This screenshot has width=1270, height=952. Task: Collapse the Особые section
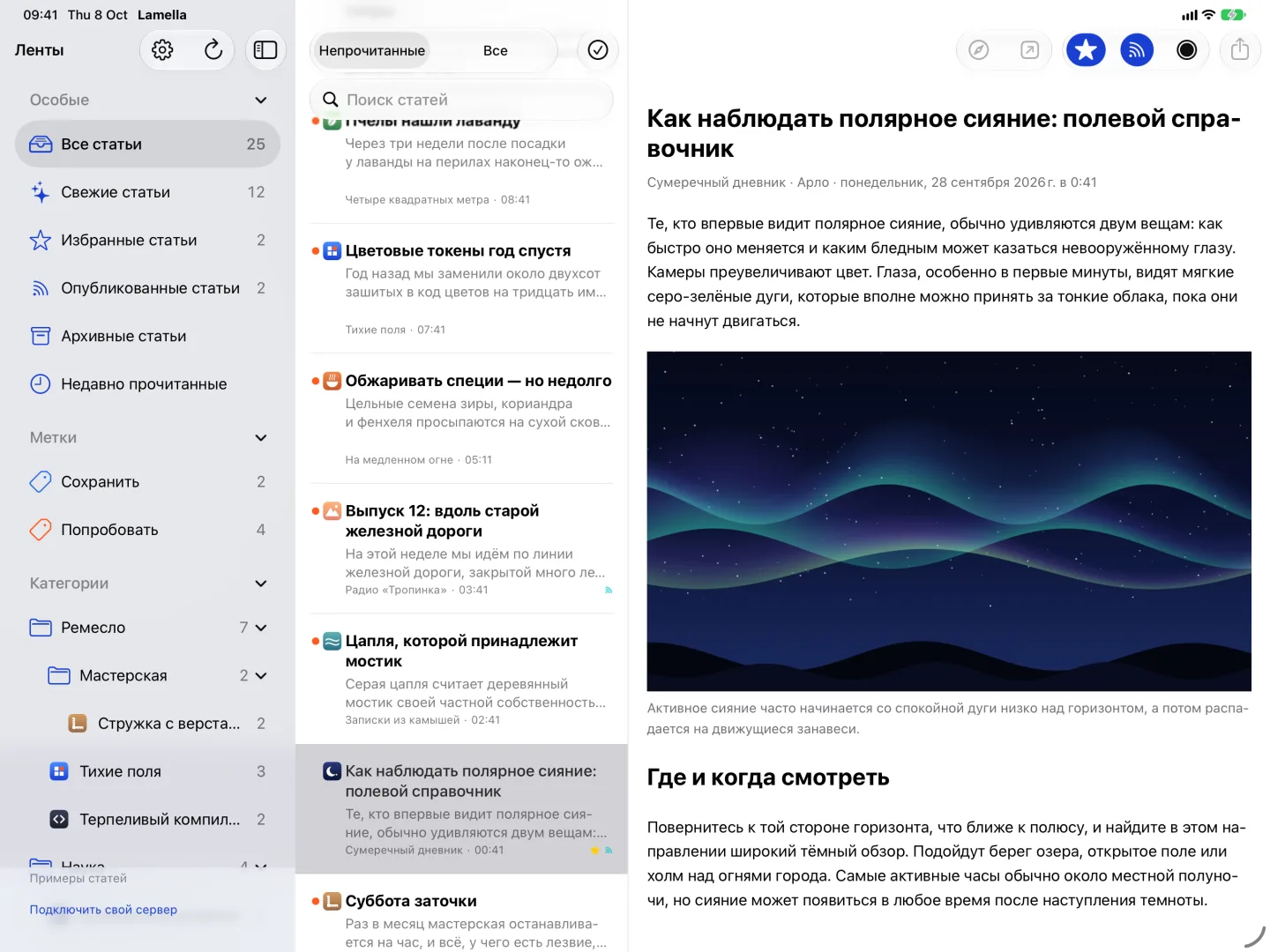(x=261, y=100)
